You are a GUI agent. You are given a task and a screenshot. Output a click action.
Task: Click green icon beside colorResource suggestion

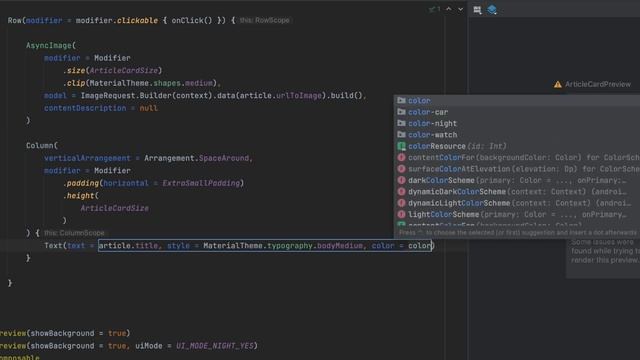pos(401,146)
